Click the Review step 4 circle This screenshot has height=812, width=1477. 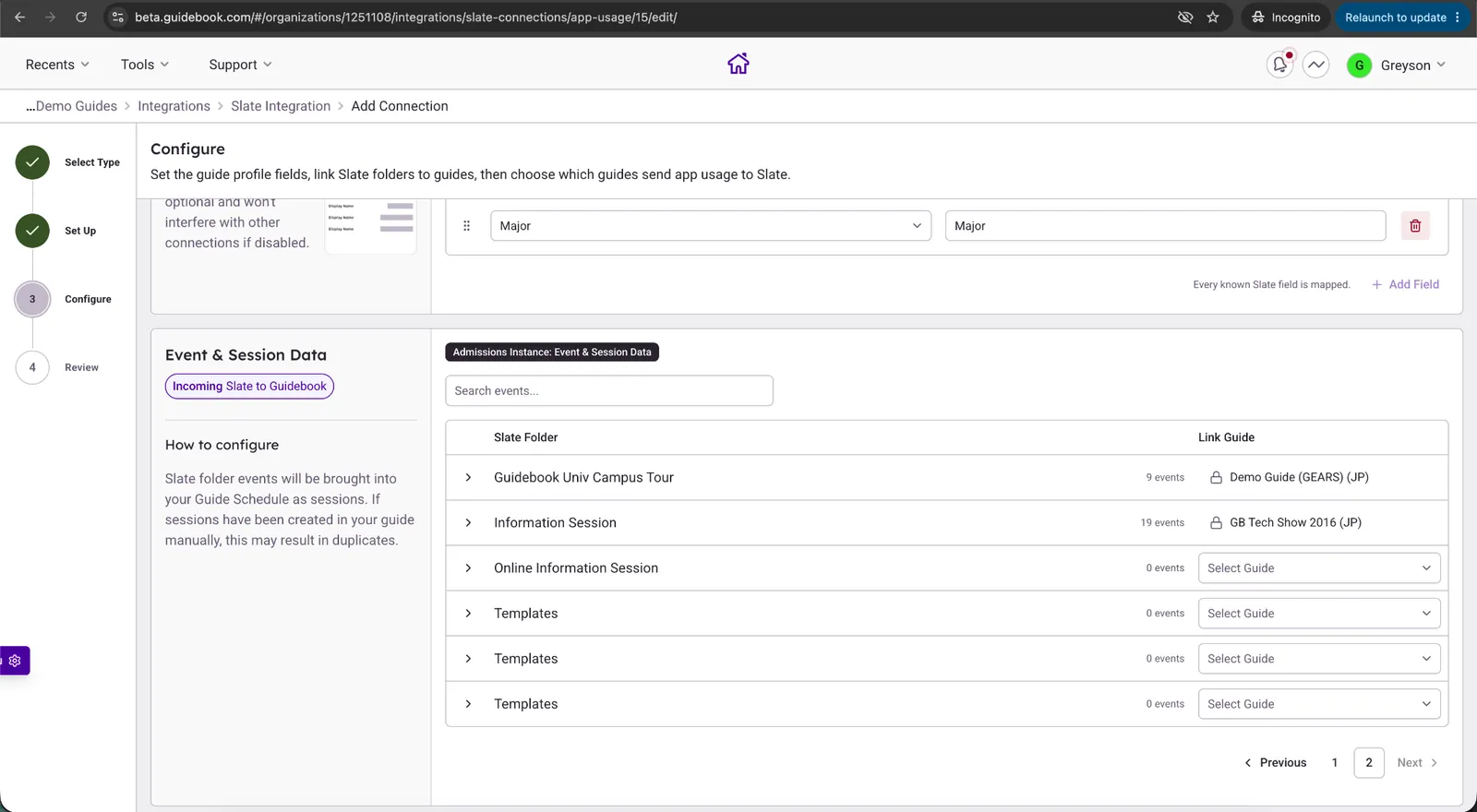(32, 367)
